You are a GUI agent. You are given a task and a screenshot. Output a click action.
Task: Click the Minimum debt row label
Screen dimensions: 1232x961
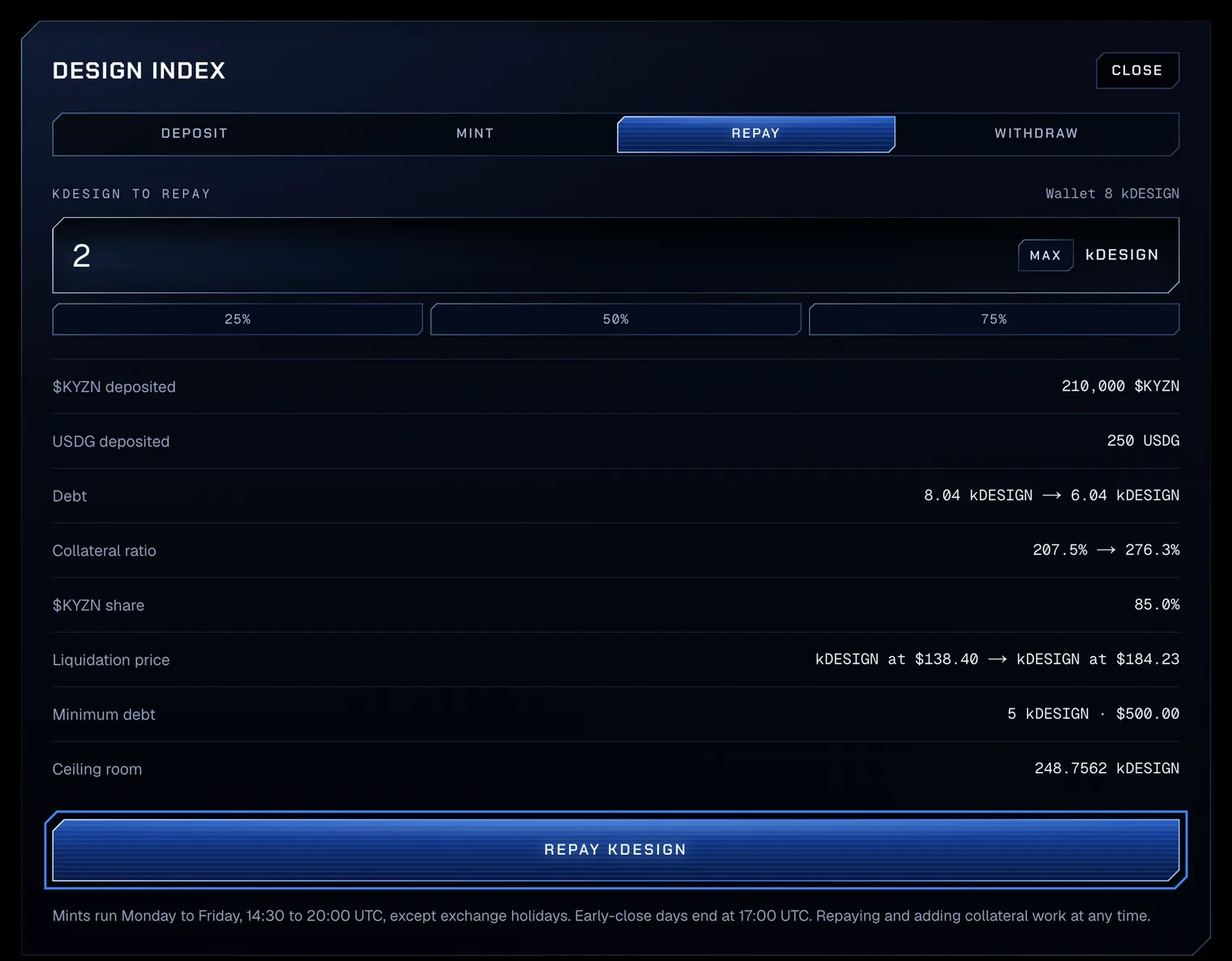(x=104, y=715)
